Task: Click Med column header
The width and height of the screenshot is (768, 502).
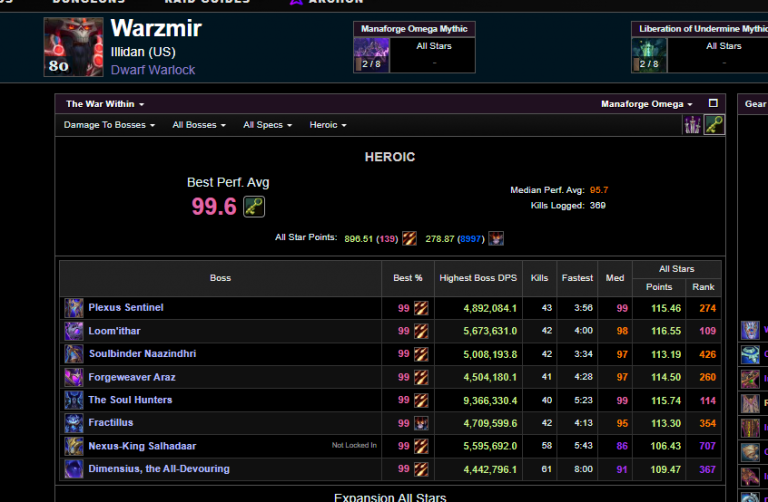Action: point(615,278)
